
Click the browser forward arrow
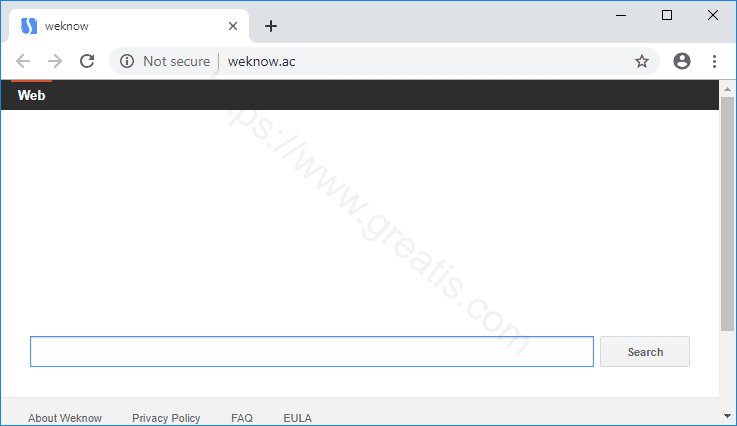55,61
